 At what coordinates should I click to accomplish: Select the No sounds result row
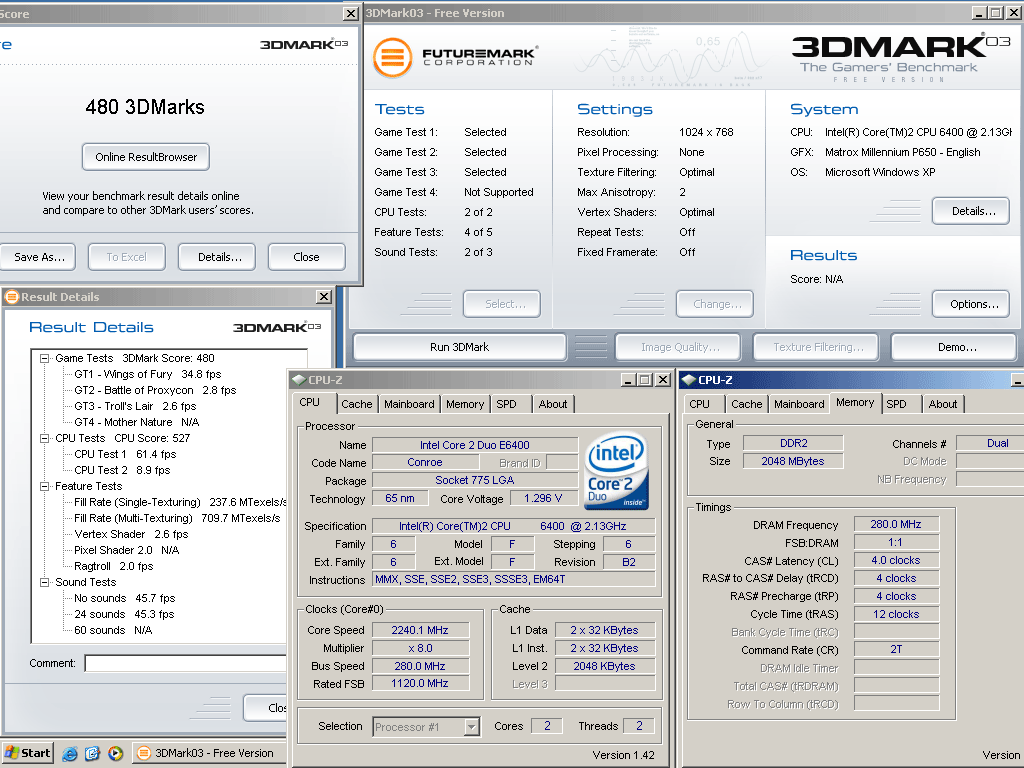click(124, 598)
